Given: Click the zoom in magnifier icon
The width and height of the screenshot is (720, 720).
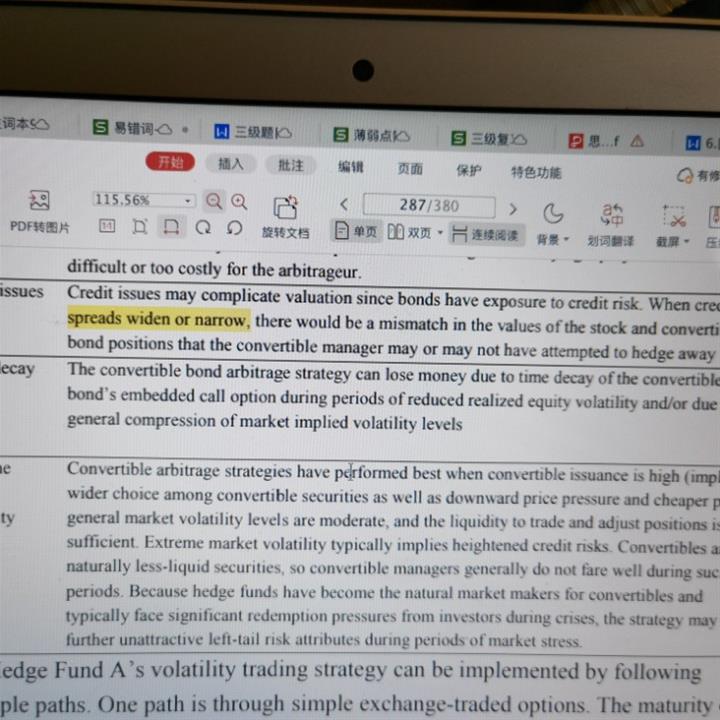Looking at the screenshot, I should (239, 201).
